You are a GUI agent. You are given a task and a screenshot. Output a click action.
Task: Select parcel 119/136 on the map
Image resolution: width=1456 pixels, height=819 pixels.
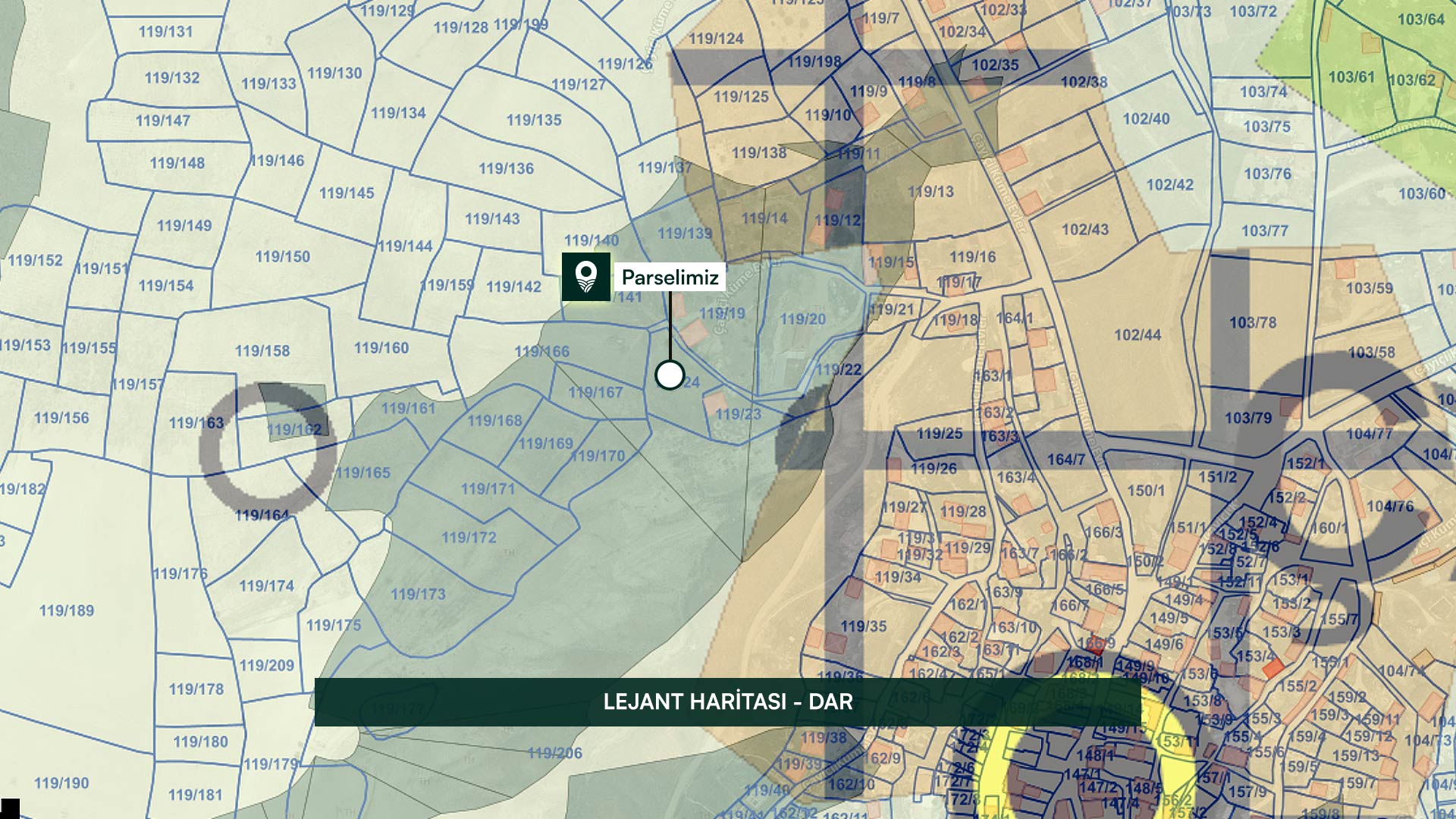click(506, 168)
